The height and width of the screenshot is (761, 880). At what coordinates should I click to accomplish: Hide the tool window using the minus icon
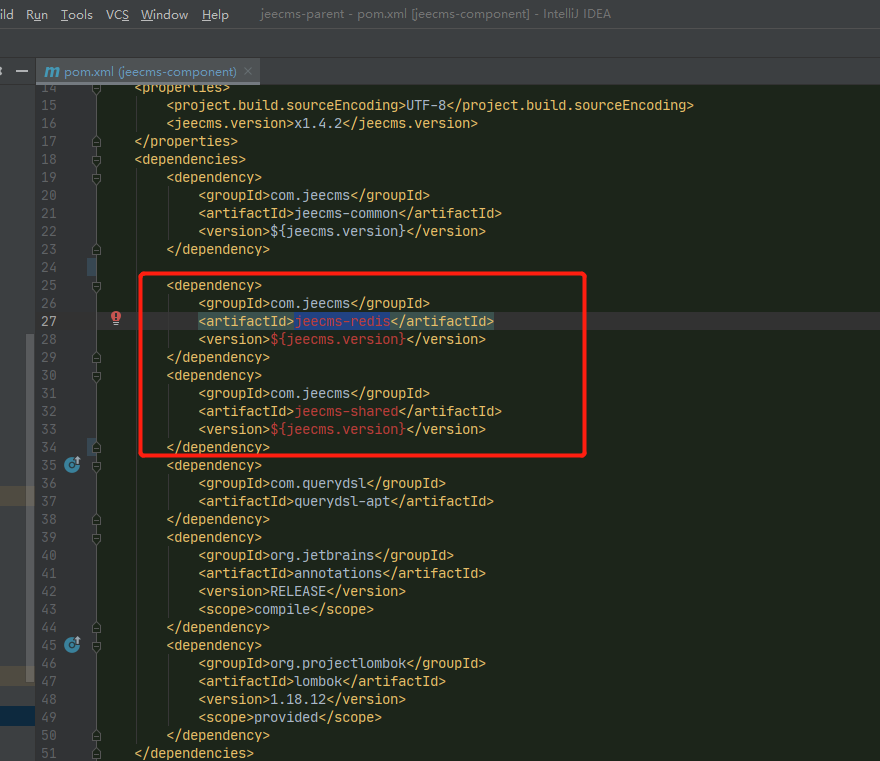[x=21, y=71]
